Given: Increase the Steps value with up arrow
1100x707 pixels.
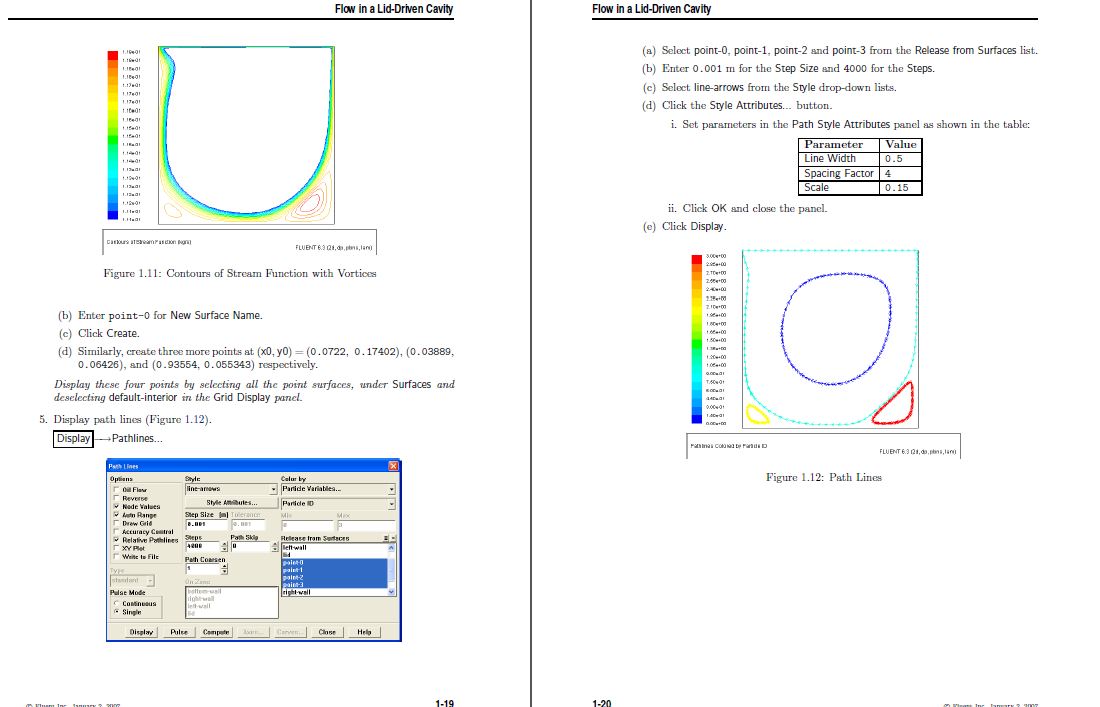Looking at the screenshot, I should coord(224,544).
